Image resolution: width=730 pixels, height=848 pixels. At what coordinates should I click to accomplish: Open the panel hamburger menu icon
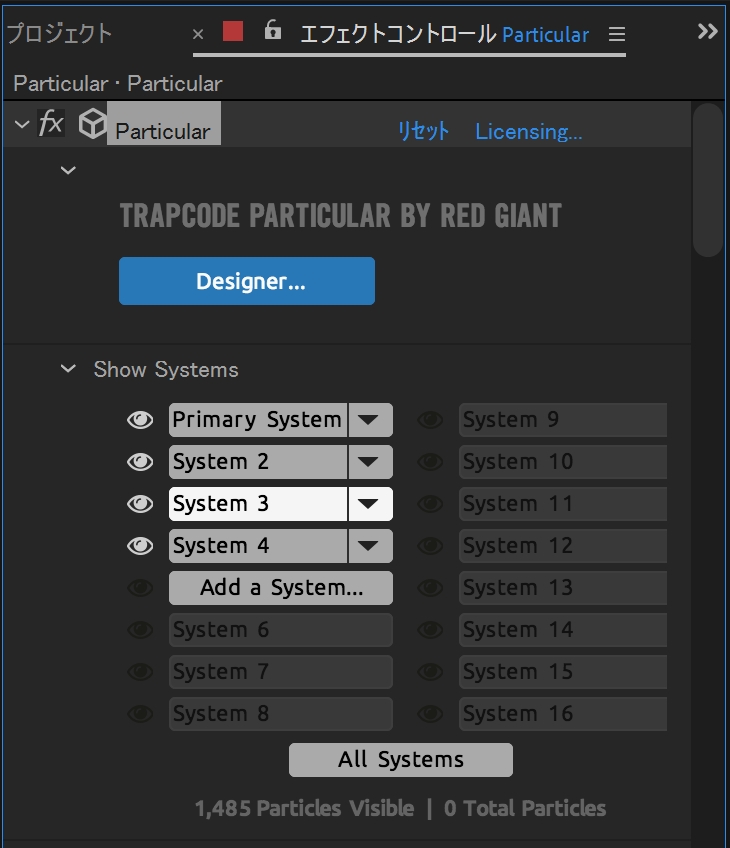[x=617, y=33]
